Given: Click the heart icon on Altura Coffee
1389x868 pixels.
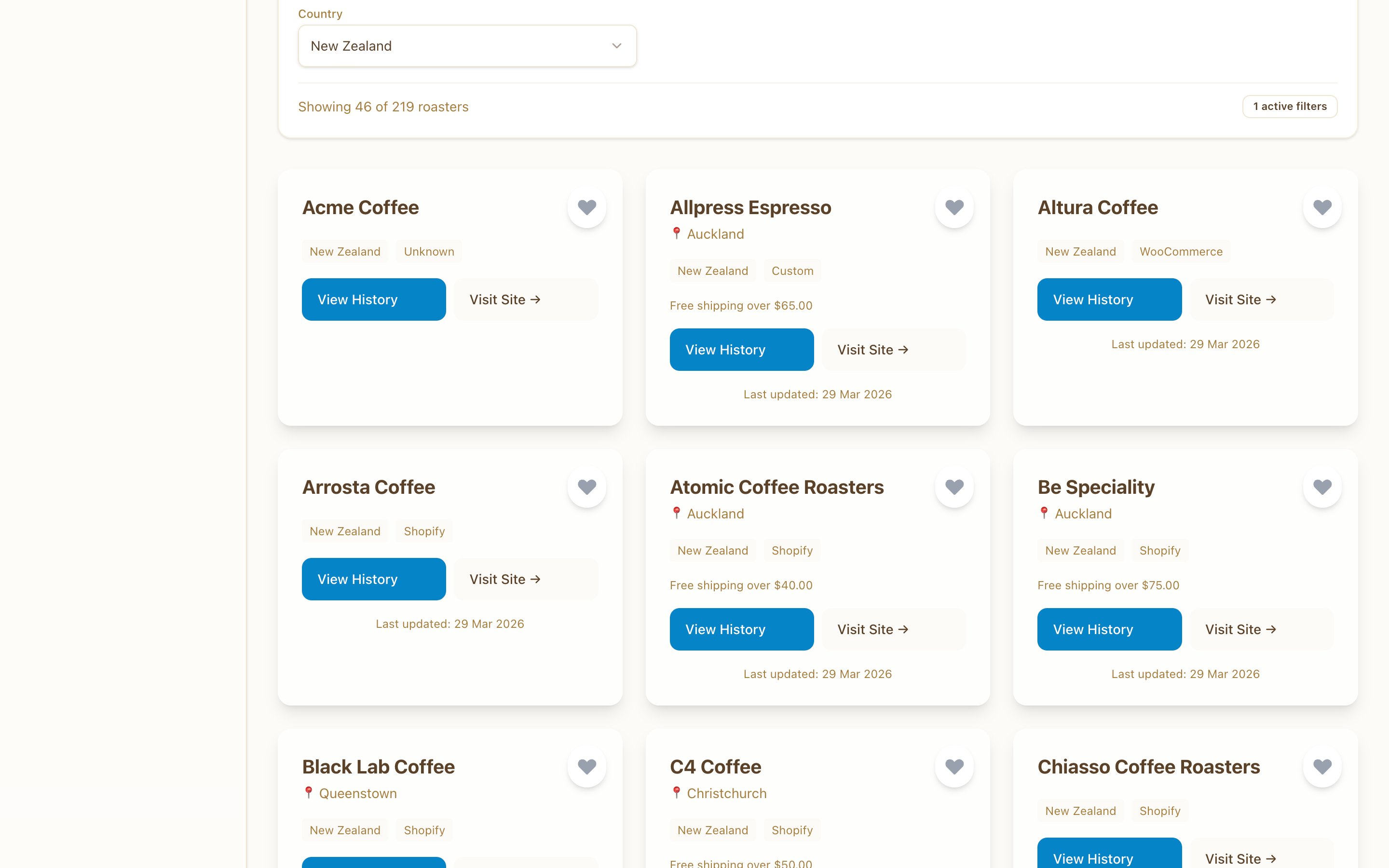Looking at the screenshot, I should point(1322,207).
